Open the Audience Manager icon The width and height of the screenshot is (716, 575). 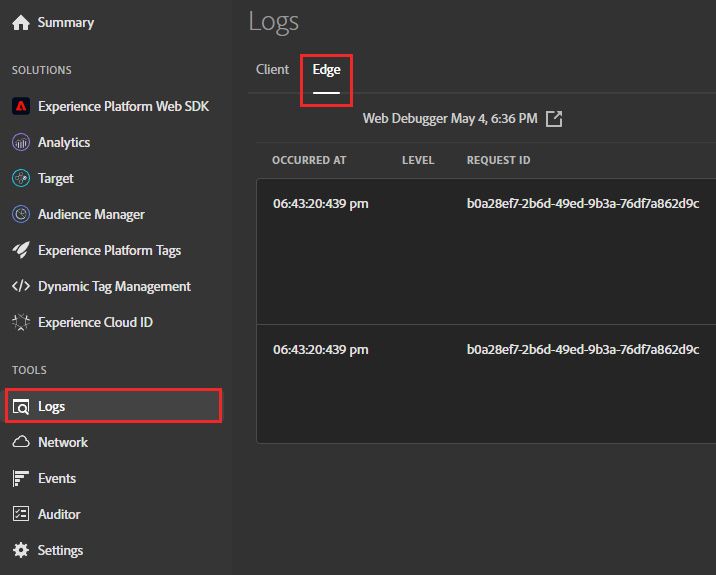[21, 214]
